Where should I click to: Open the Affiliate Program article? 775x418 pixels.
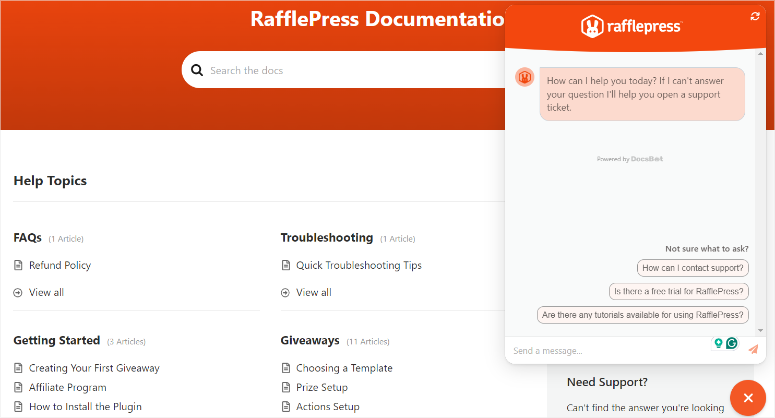pyautogui.click(x=67, y=387)
